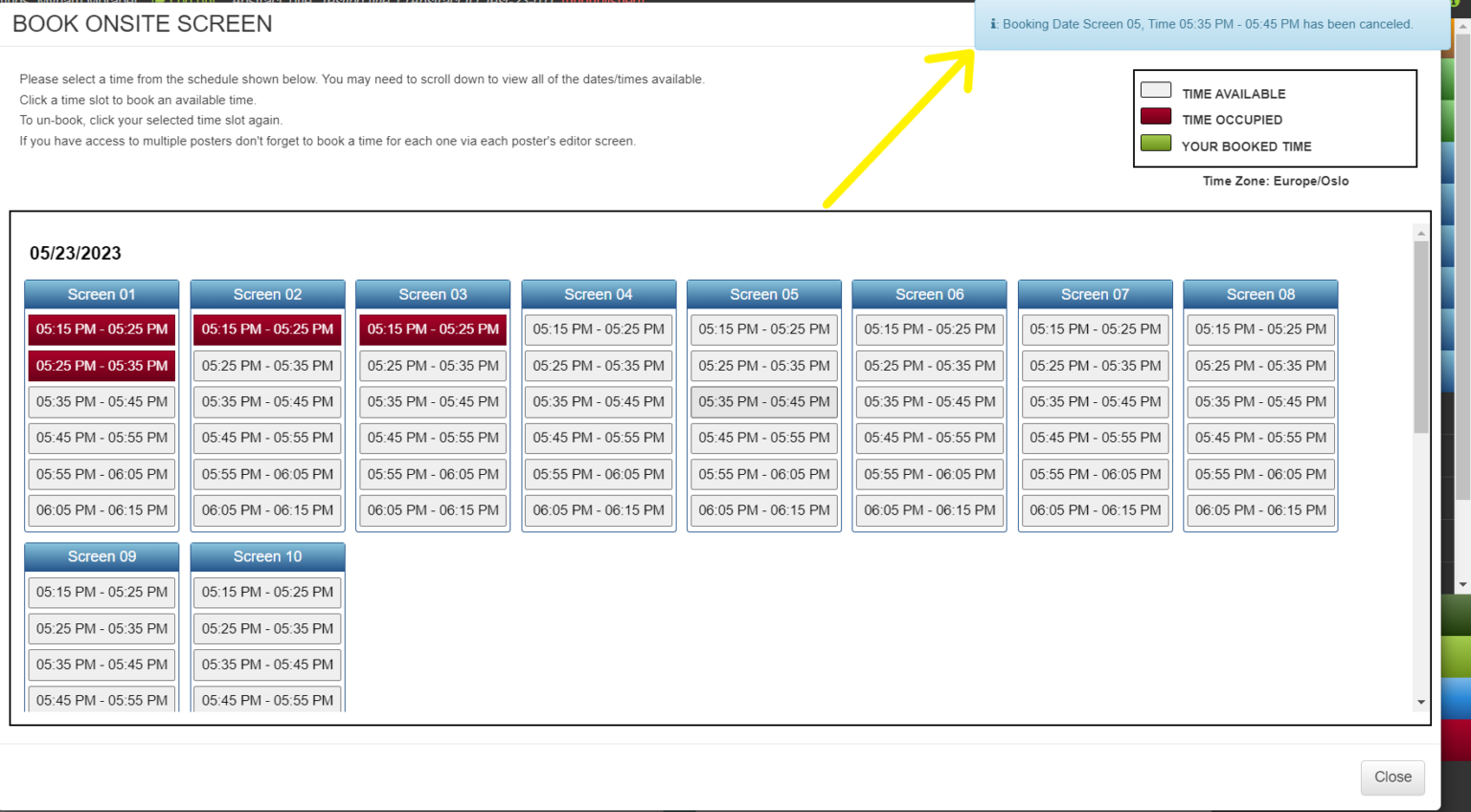Viewport: 1471px width, 812px height.
Task: Click the Screen 05 column header
Action: pos(763,294)
